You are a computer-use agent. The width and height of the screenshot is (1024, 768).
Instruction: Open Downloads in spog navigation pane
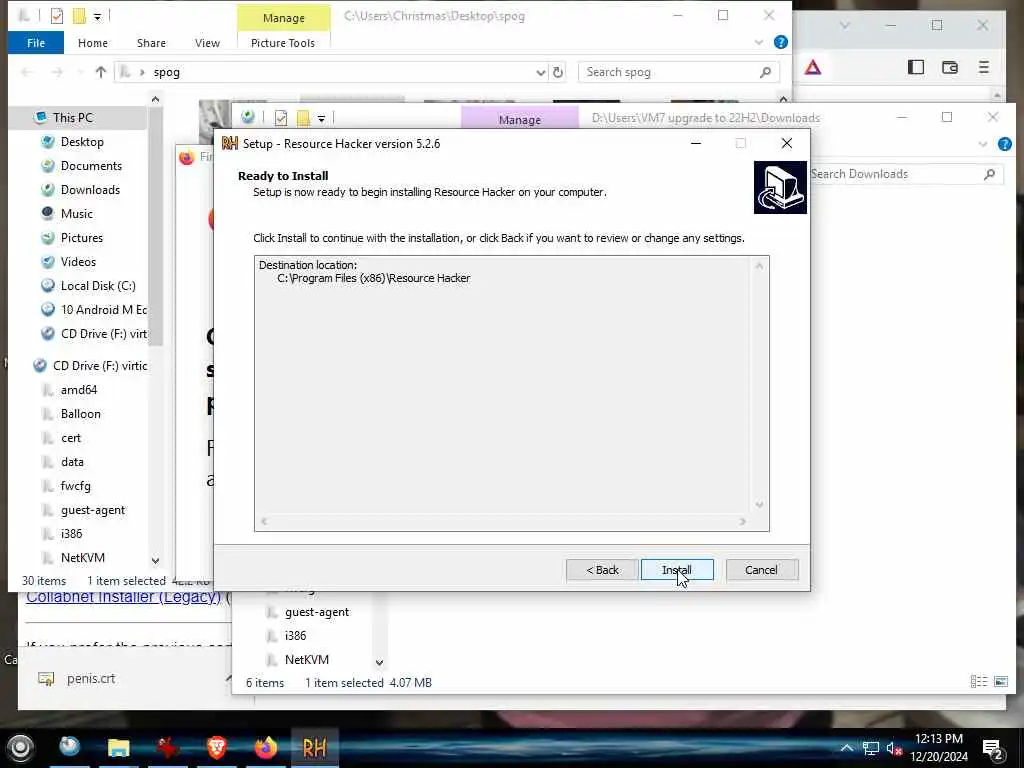click(x=90, y=190)
